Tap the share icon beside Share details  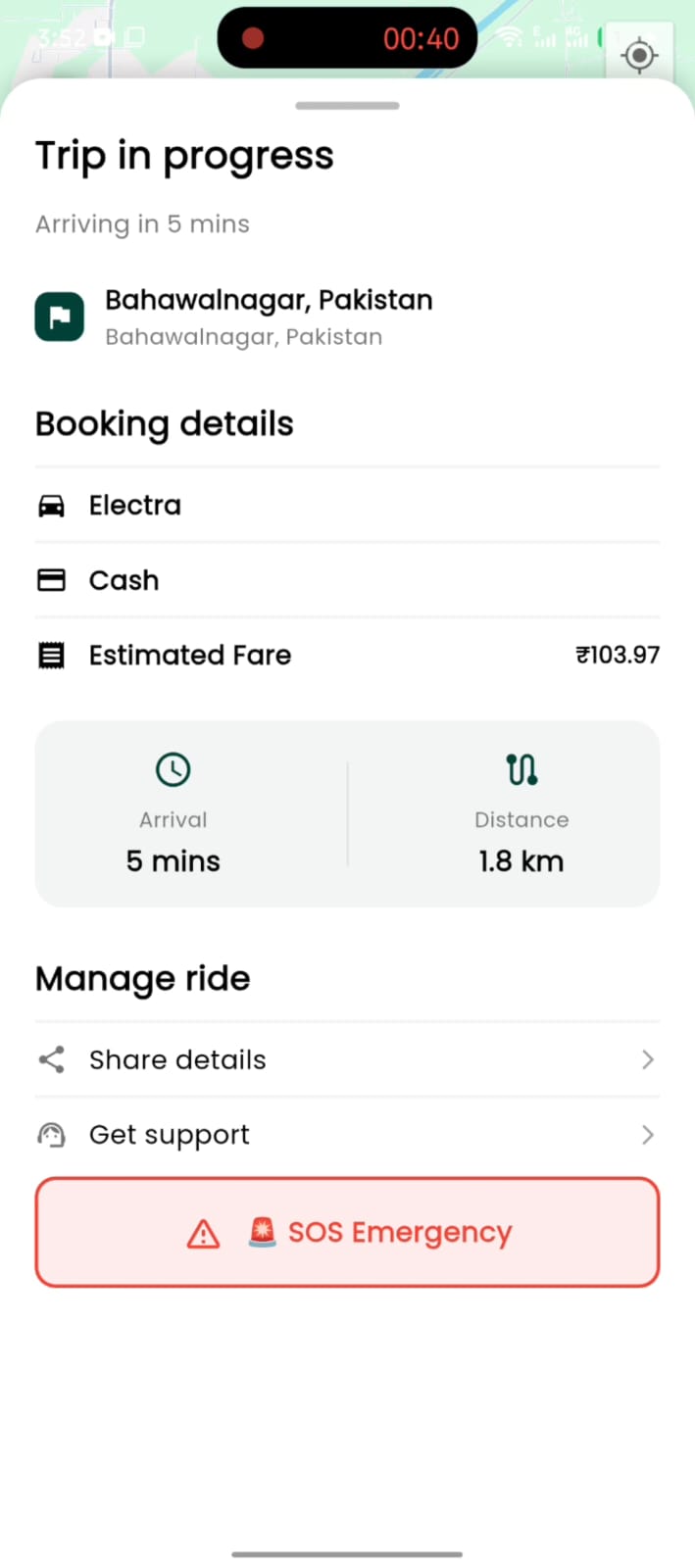[x=51, y=1059]
